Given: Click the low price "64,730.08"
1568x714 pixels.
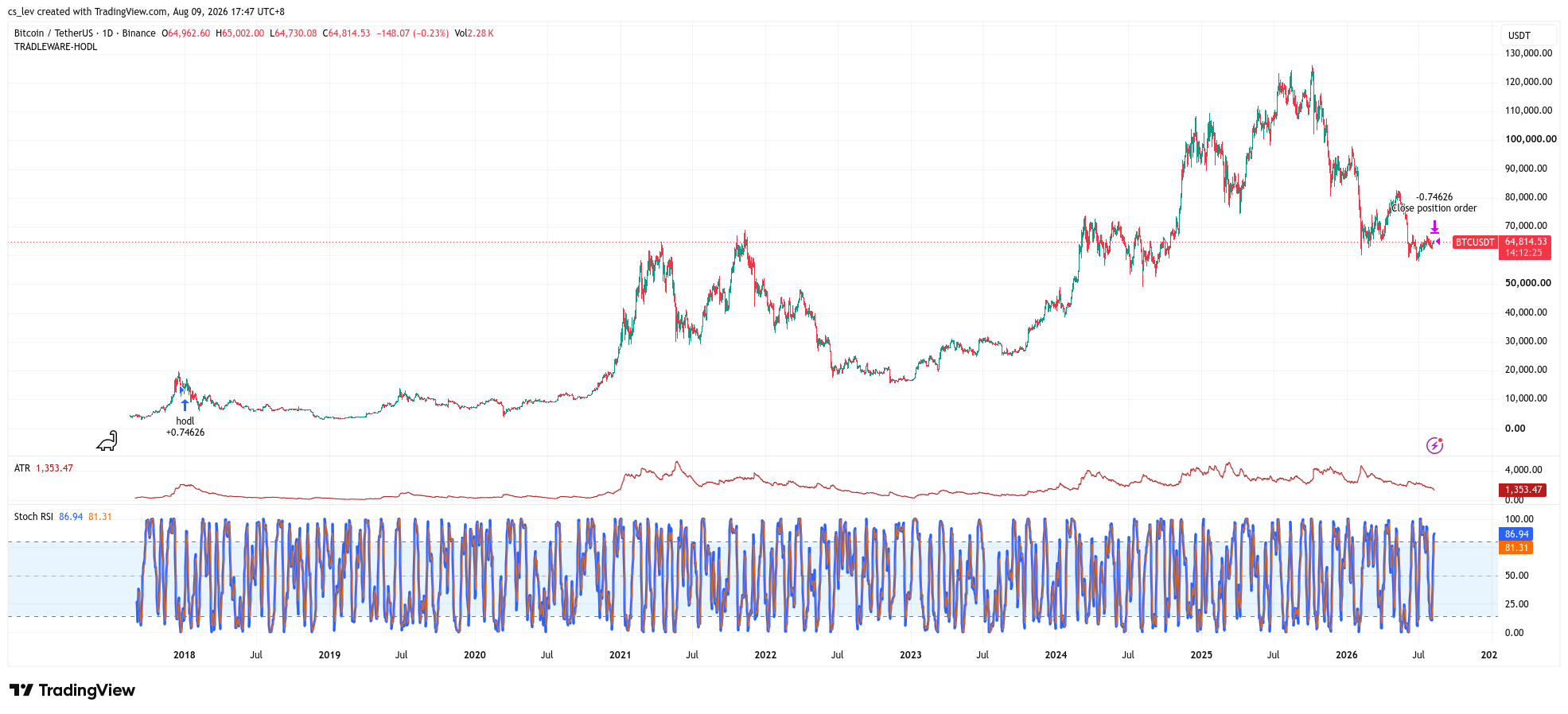Looking at the screenshot, I should 296,33.
